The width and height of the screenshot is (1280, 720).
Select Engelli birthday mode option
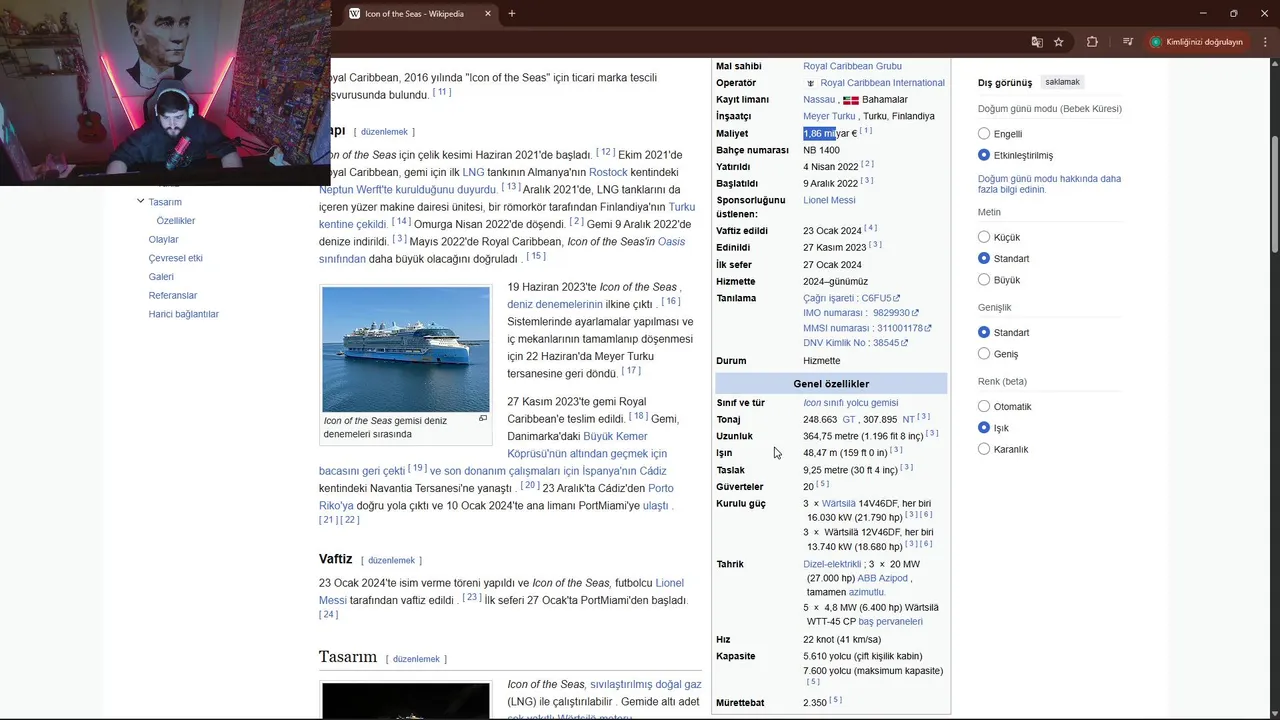coord(984,134)
